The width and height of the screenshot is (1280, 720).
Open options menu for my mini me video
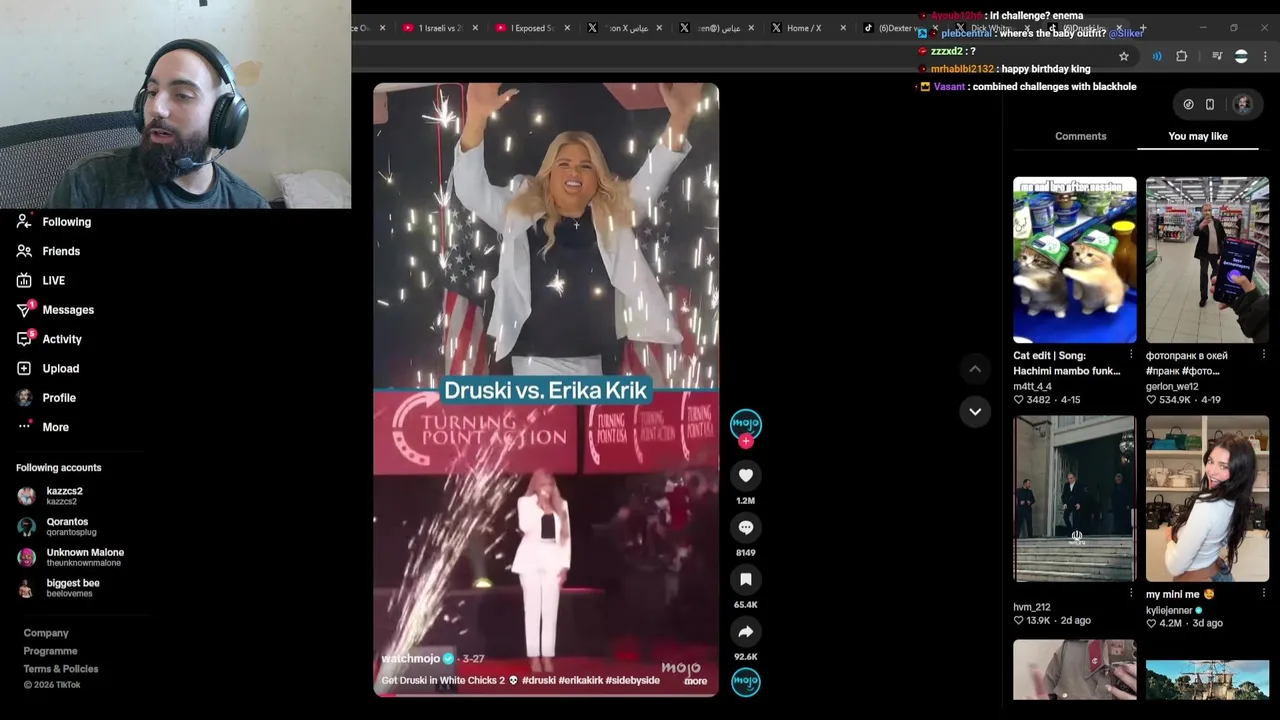point(1263,594)
